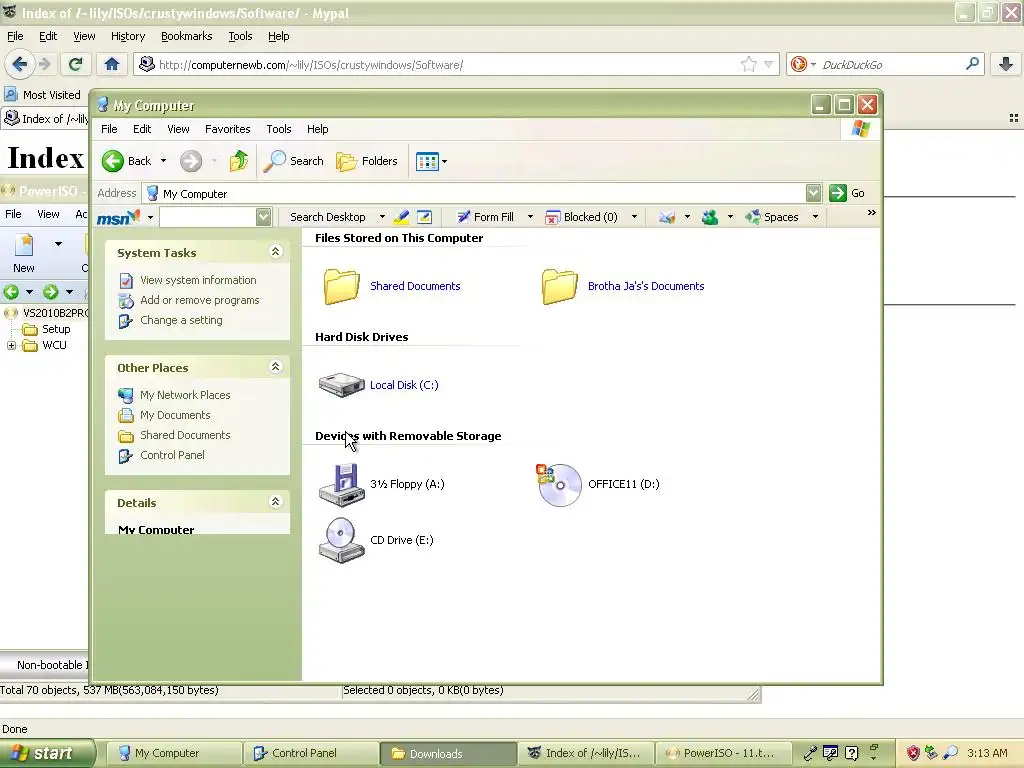
Task: Click the language bar help icon
Action: [852, 753]
